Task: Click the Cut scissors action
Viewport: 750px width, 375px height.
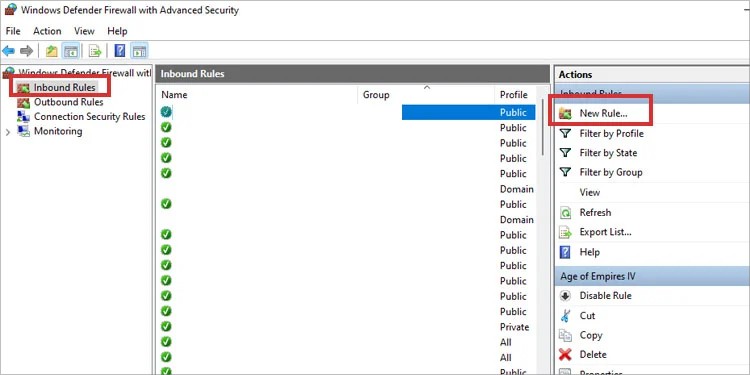Action: (587, 316)
